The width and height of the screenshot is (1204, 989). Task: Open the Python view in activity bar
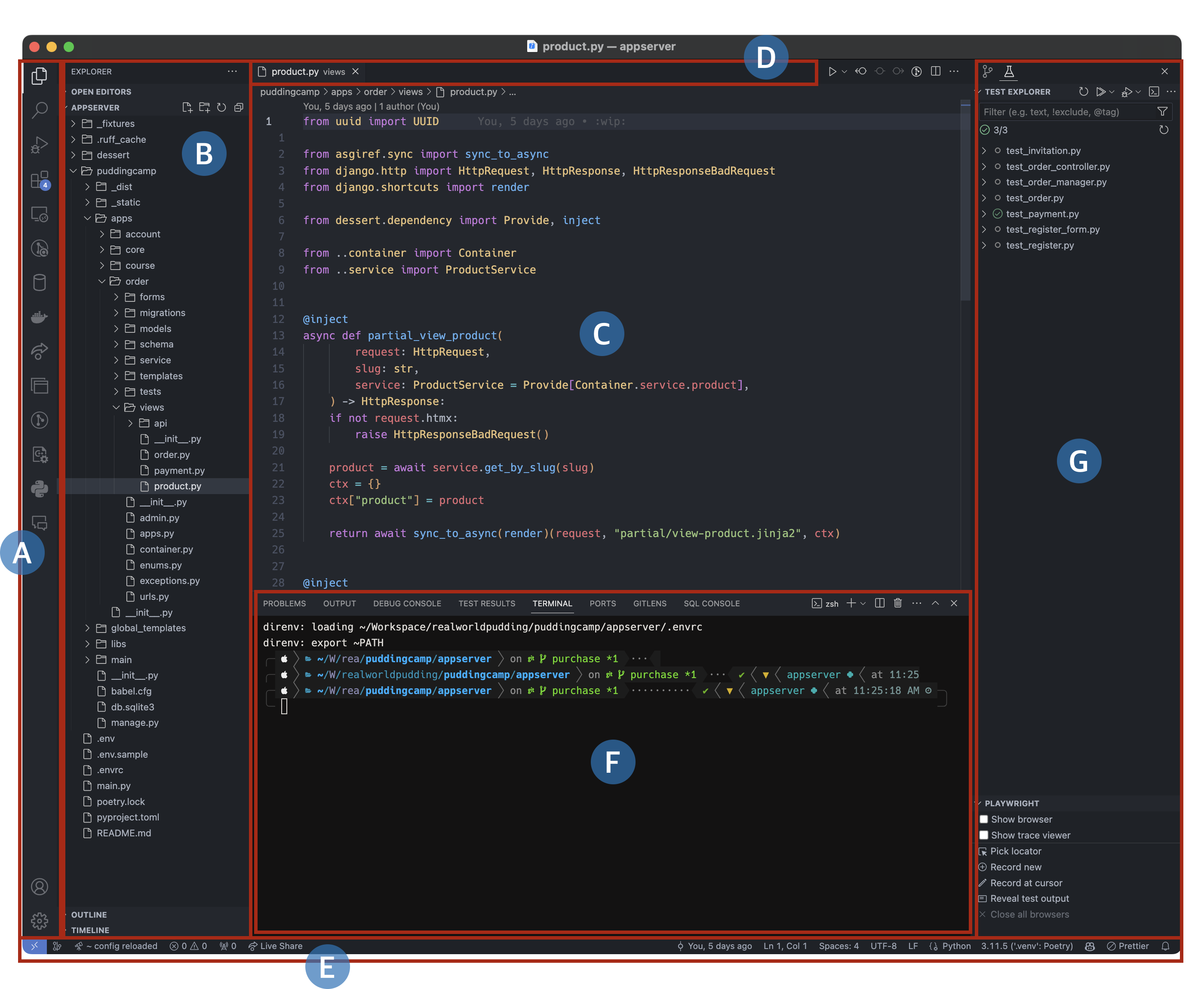coord(39,489)
